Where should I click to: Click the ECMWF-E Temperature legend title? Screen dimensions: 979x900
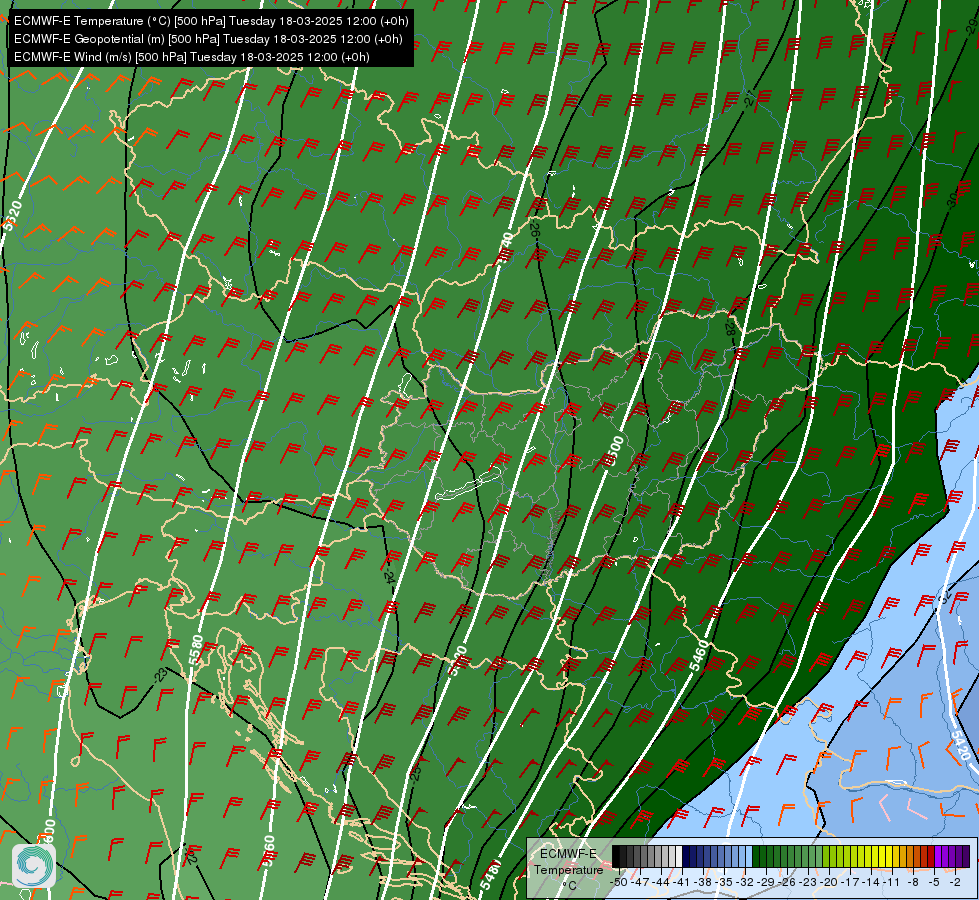click(568, 861)
